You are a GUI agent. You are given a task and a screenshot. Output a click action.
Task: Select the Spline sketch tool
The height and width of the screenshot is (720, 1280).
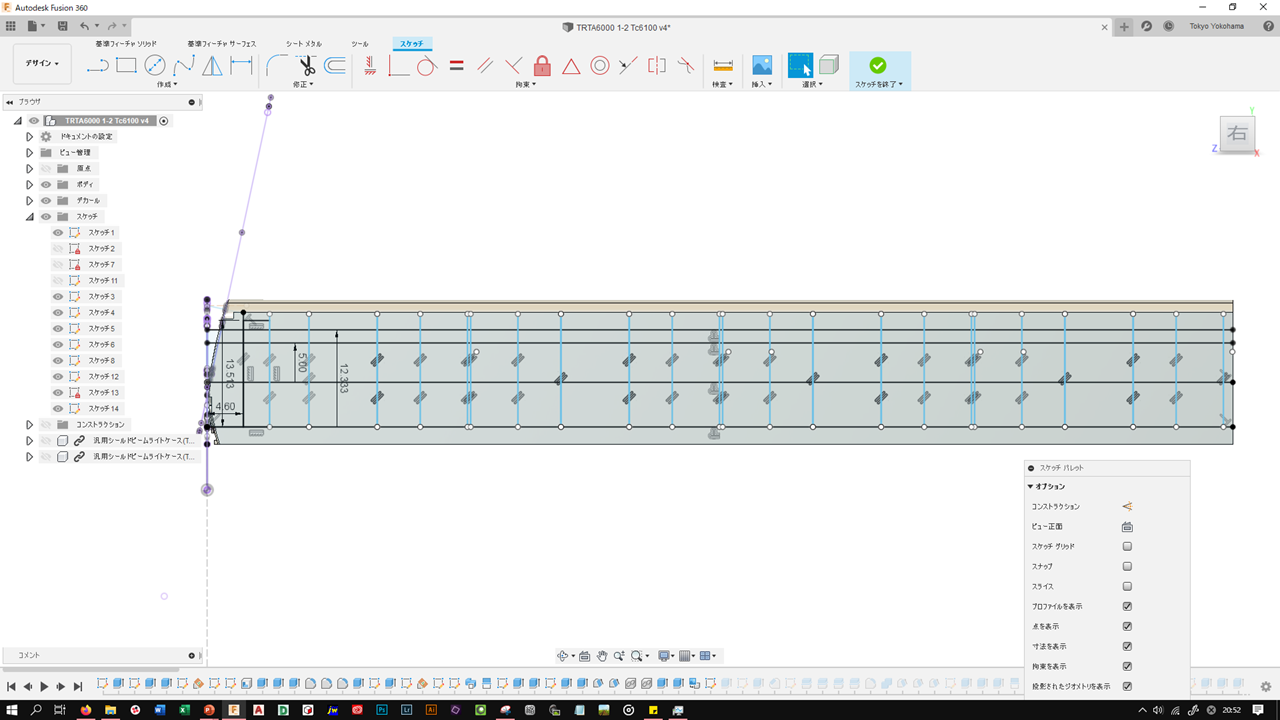(x=184, y=66)
